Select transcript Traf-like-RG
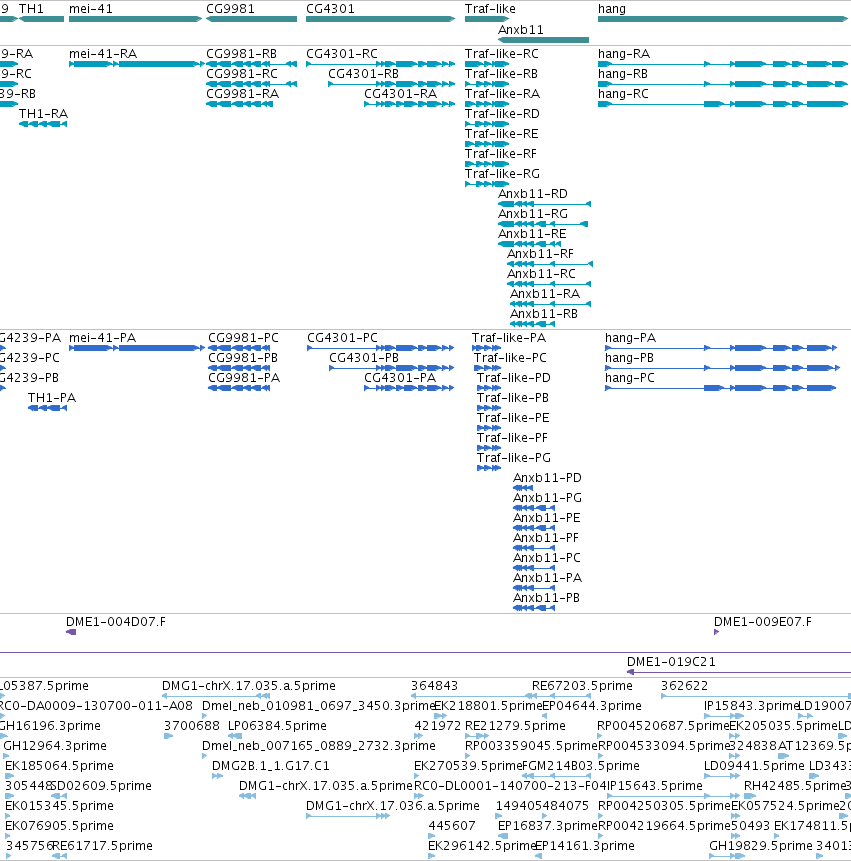This screenshot has height=861, width=851. point(487,184)
